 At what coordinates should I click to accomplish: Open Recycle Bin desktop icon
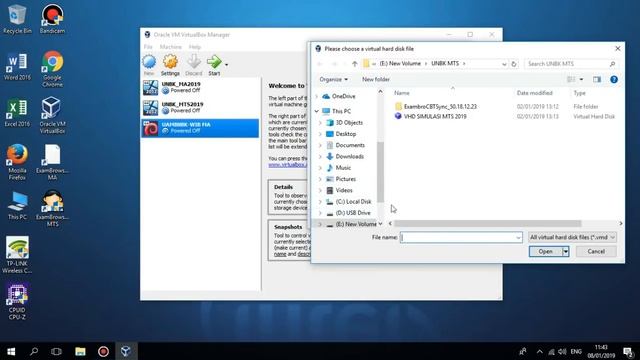(17, 19)
